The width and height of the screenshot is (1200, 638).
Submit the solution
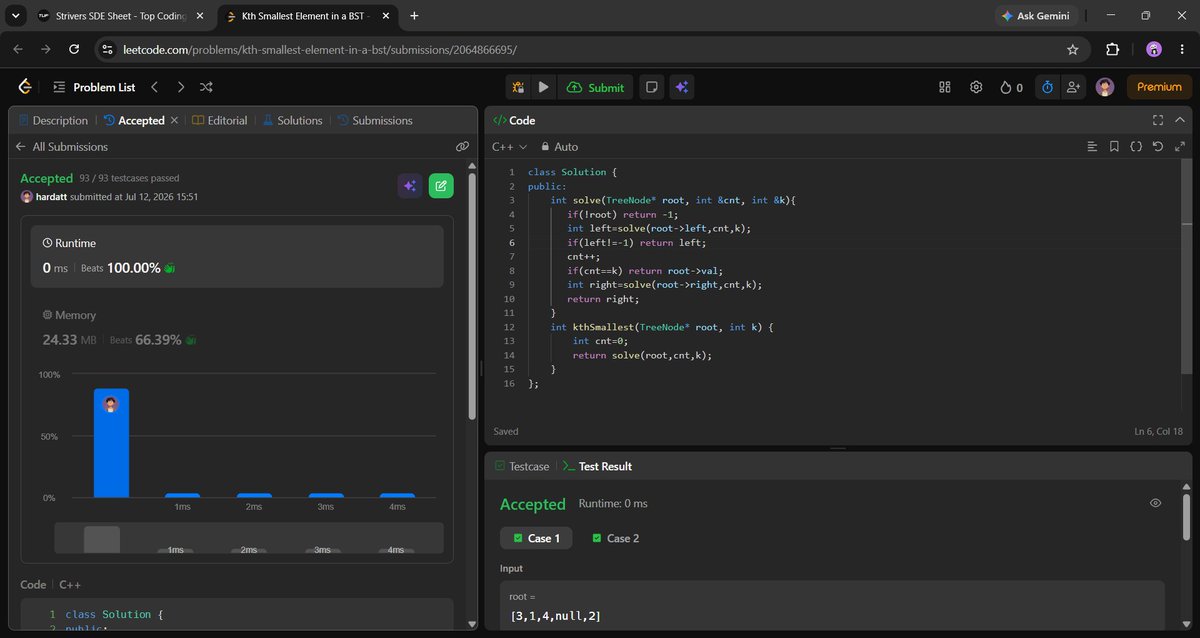coord(595,87)
